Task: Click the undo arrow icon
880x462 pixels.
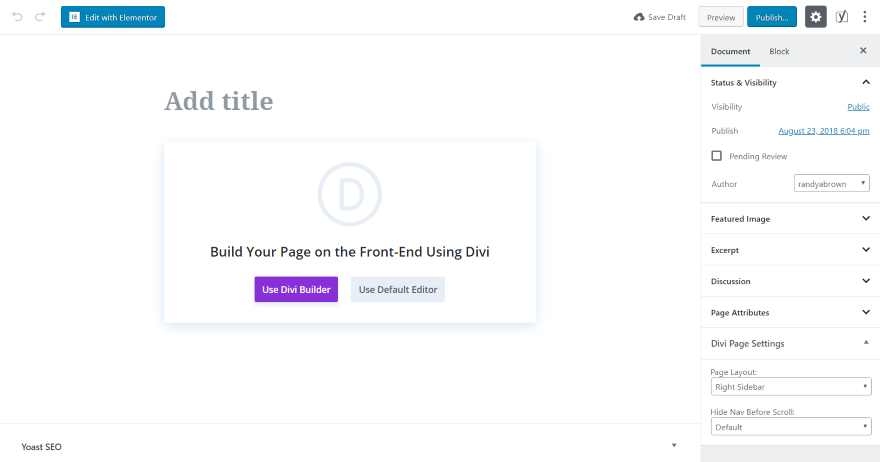Action: 17,17
